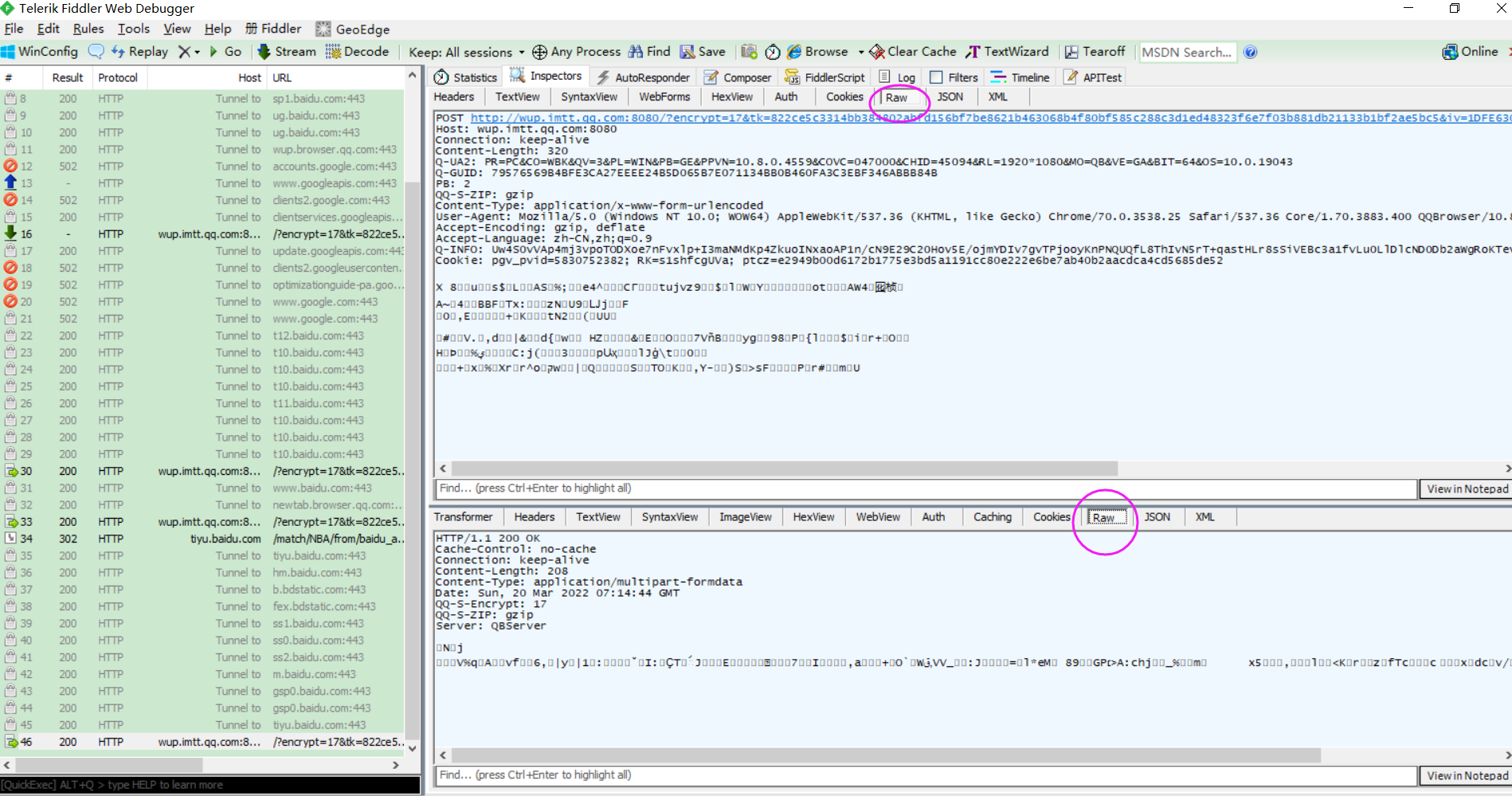Viewport: 1512px width, 796px height.
Task: Click session list scroll-up arrow
Action: (412, 76)
